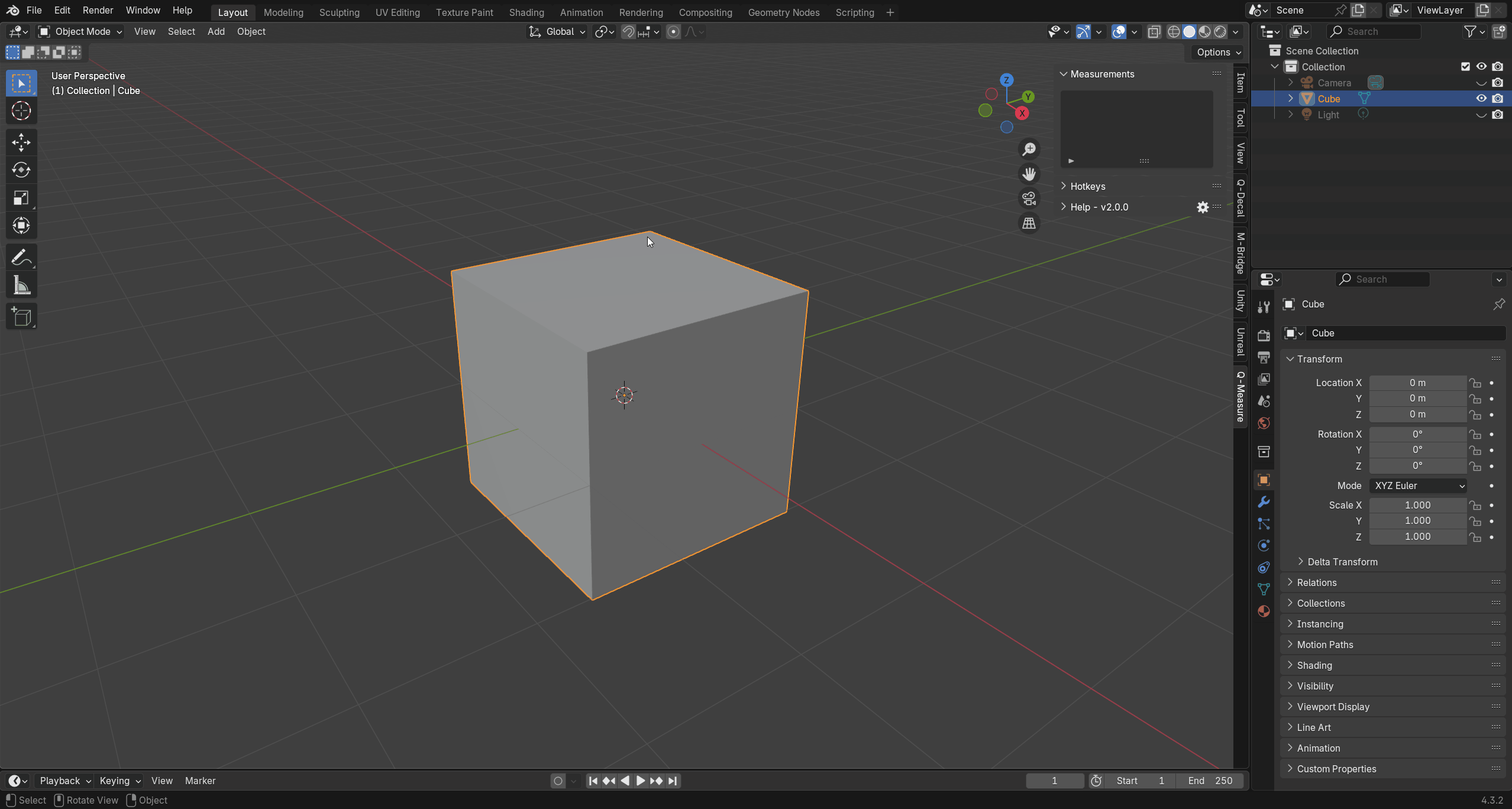Toggle the snapping magnet in header
Screen dimensions: 1512x809
point(628,32)
